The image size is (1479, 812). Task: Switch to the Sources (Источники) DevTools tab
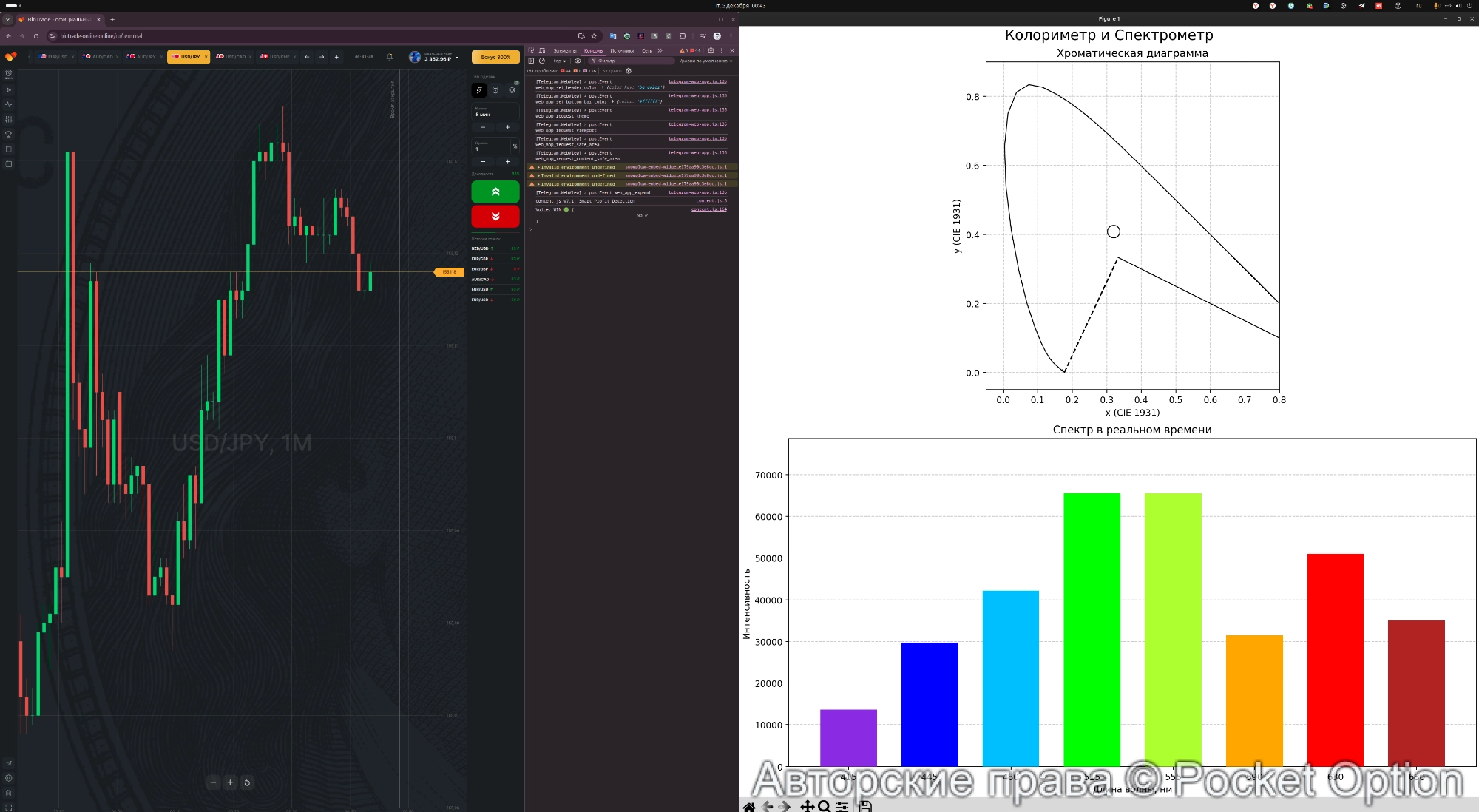[622, 50]
